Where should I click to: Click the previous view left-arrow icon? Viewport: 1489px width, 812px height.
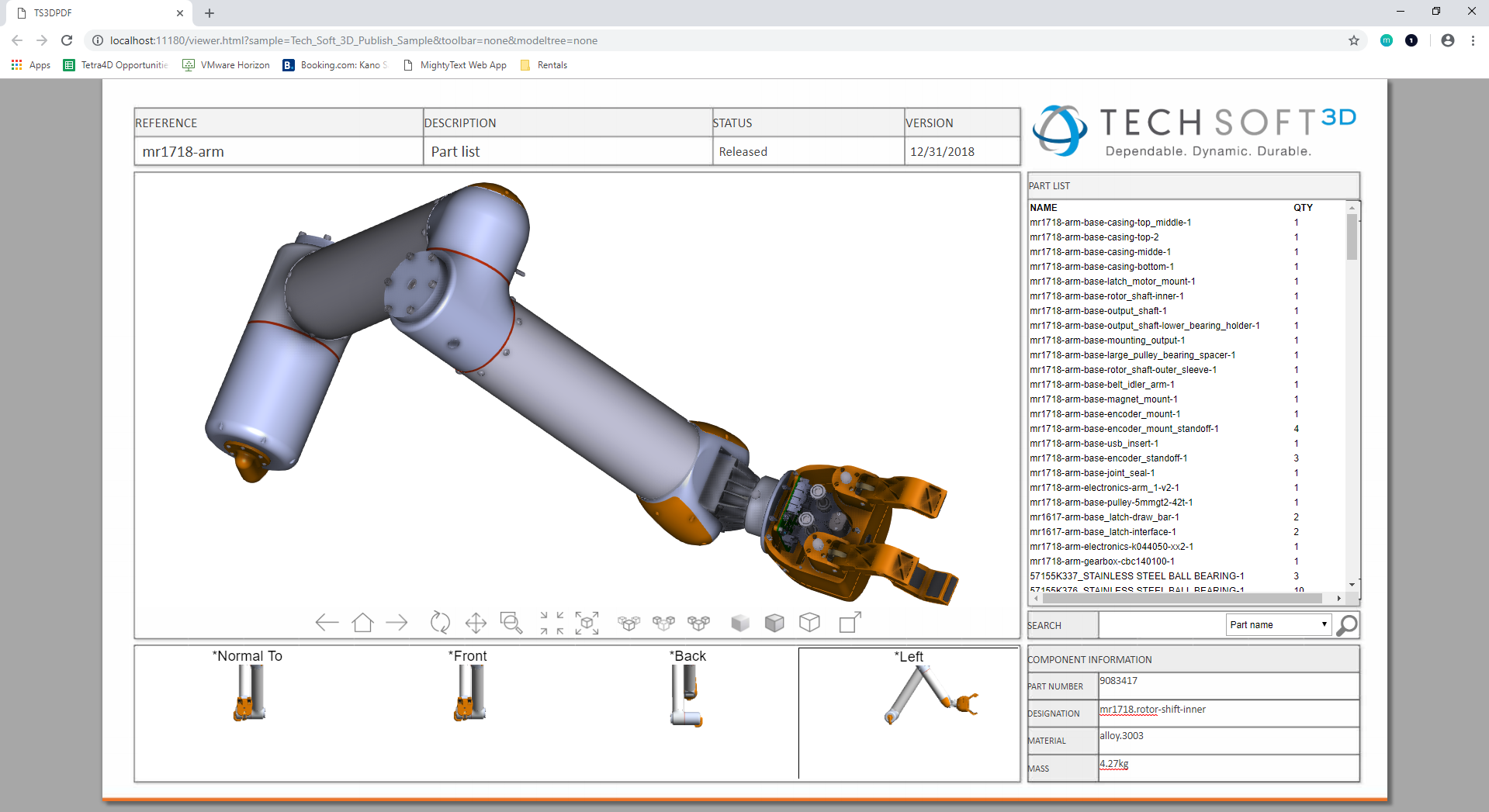click(x=327, y=622)
